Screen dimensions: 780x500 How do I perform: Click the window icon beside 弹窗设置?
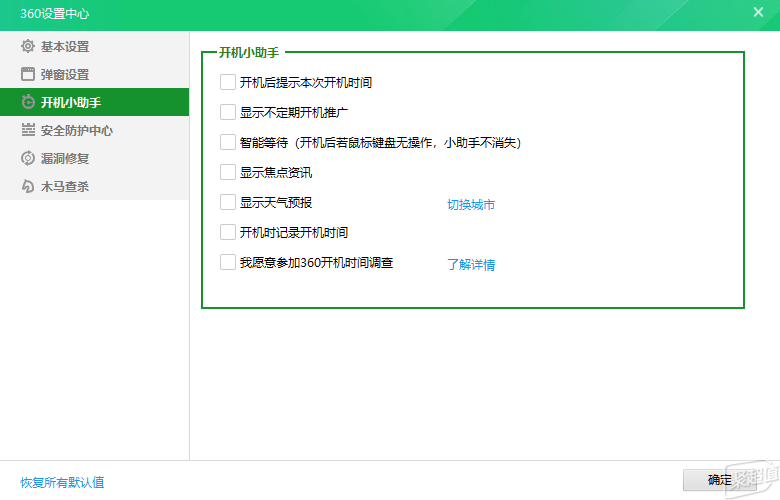coord(28,74)
